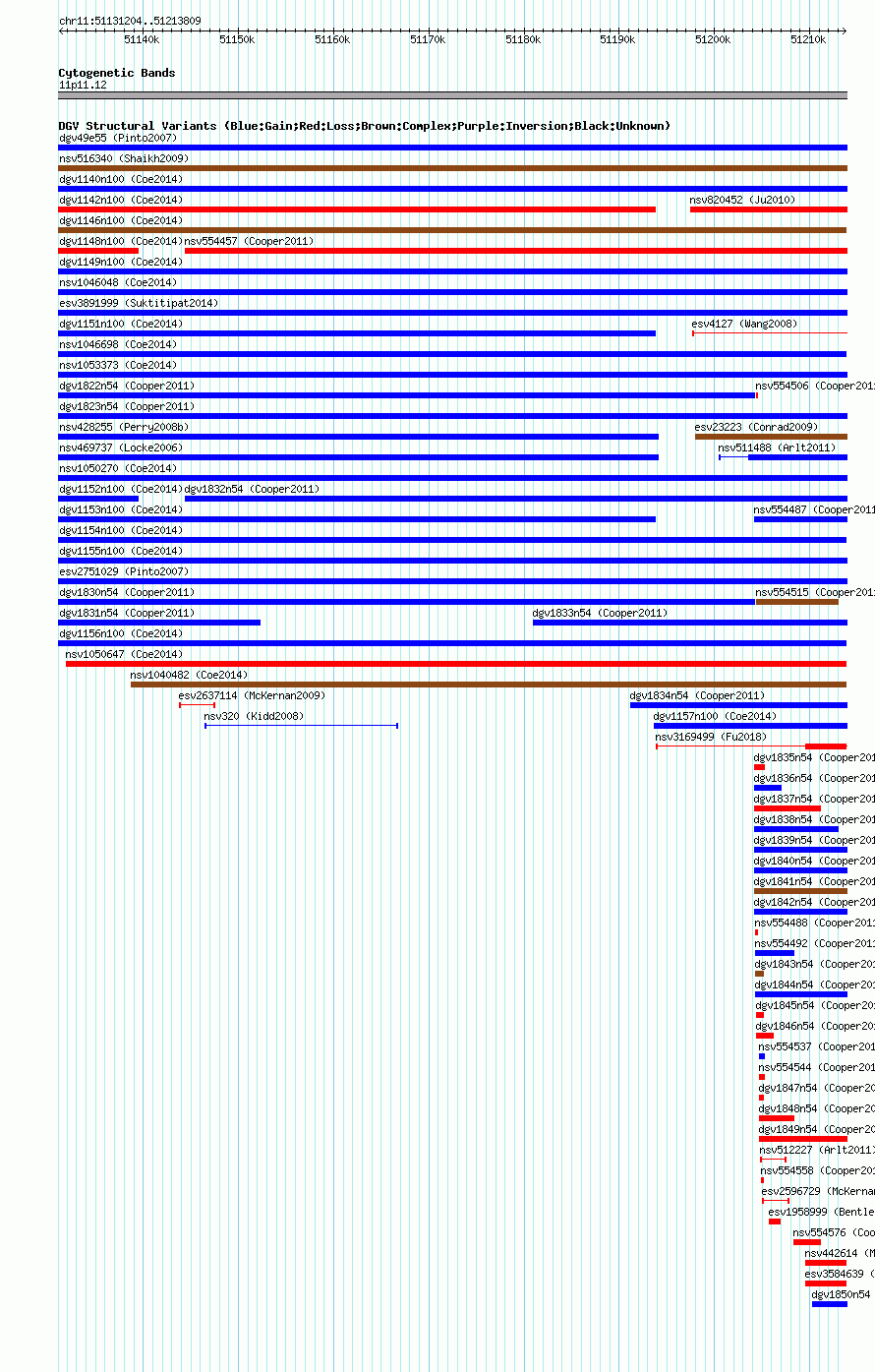Open the dgv1146n100 (Coe2014) entry

[121, 220]
